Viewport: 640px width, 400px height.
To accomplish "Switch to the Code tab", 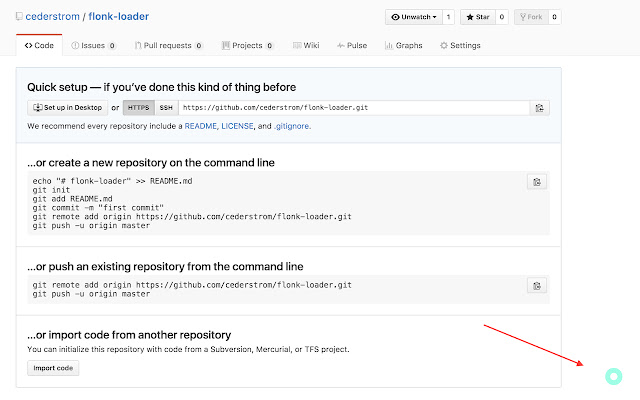I will [x=39, y=45].
